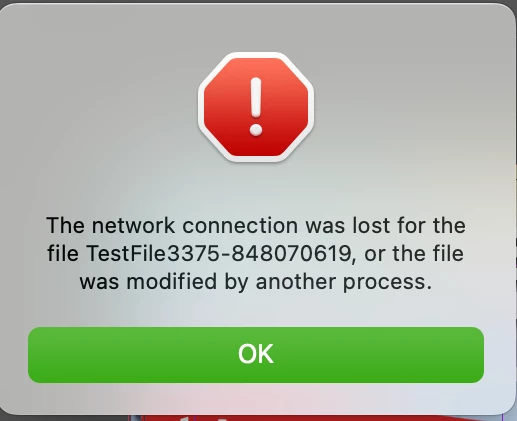Confirm the file modified warning with OK
517x421 pixels.
click(x=256, y=355)
